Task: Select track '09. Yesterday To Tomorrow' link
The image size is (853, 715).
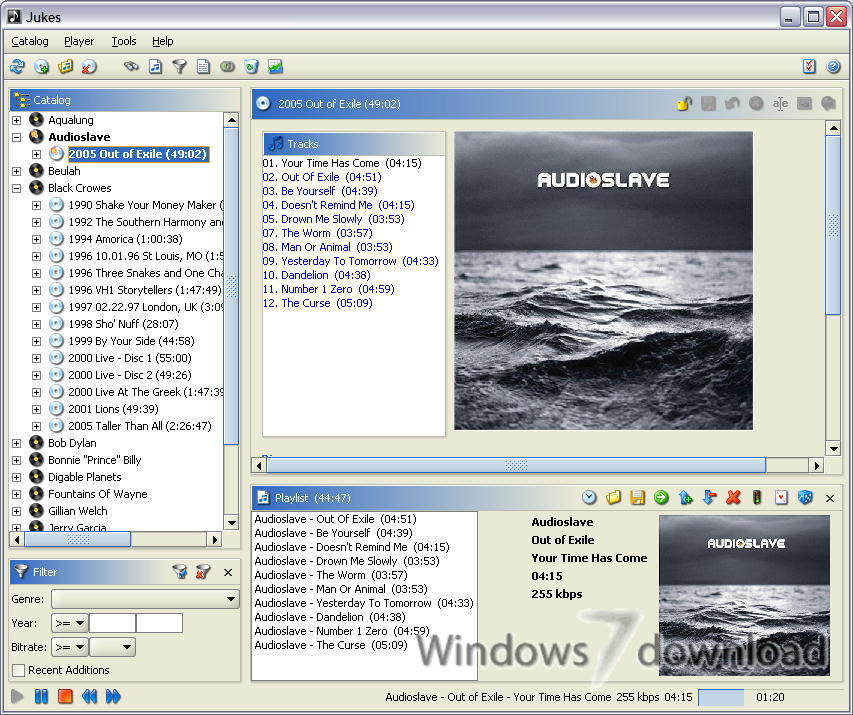Action: click(x=350, y=261)
